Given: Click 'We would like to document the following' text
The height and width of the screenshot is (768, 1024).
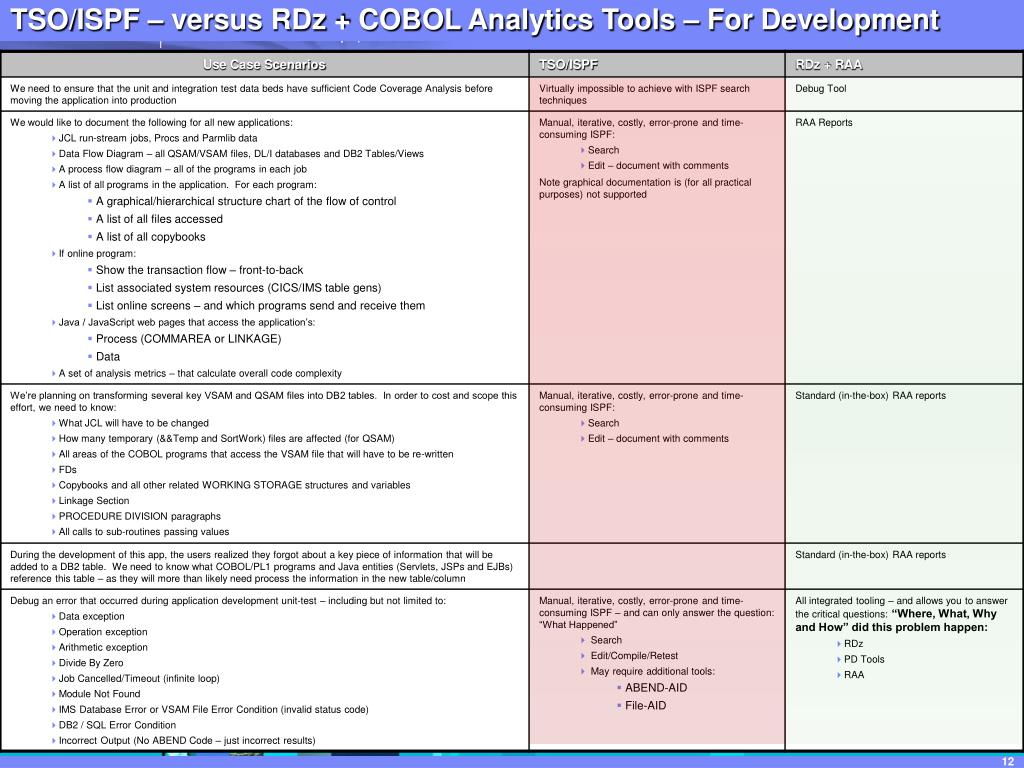Looking at the screenshot, I should pyautogui.click(x=151, y=122).
